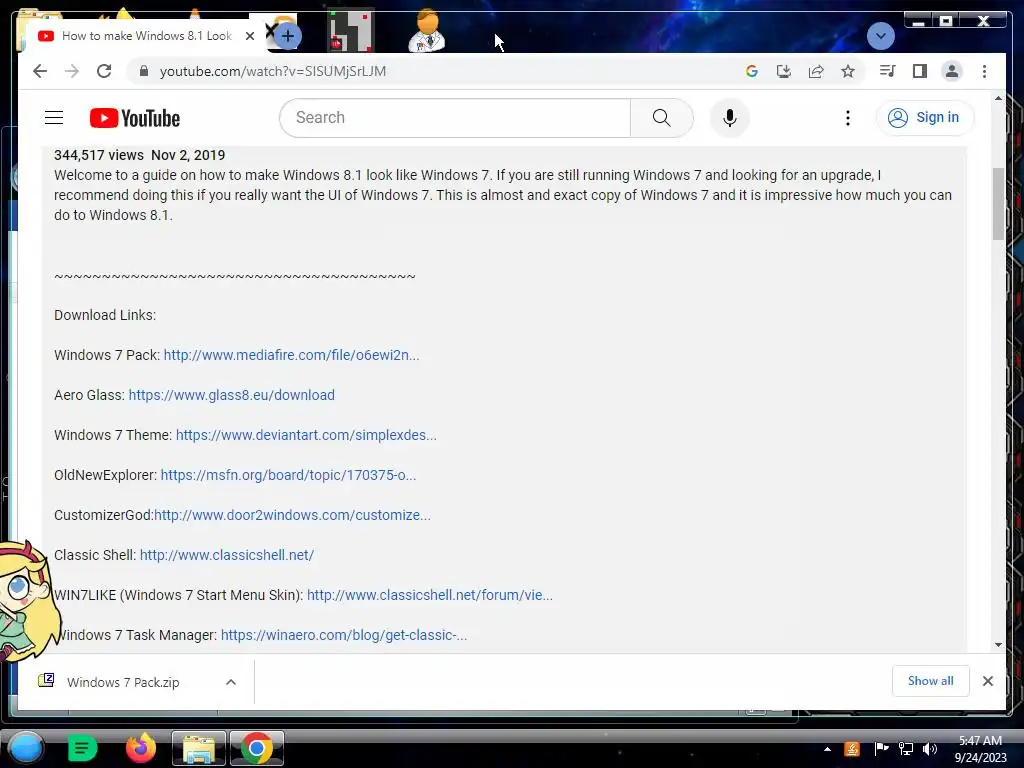View site info via padlock icon
Image resolution: width=1024 pixels, height=768 pixels.
point(144,71)
